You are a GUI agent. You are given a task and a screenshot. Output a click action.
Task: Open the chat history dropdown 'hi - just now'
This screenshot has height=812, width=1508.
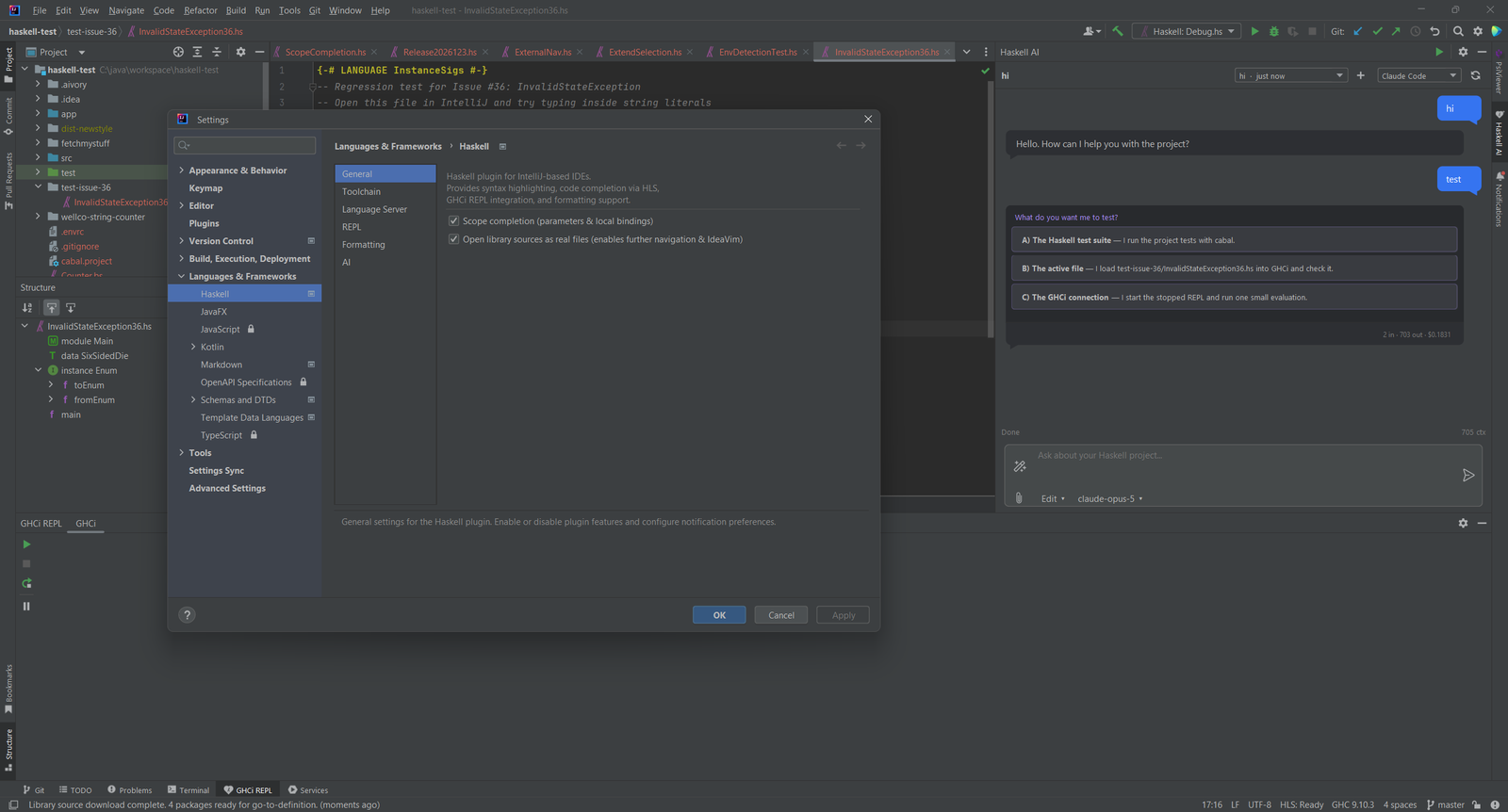point(1290,75)
